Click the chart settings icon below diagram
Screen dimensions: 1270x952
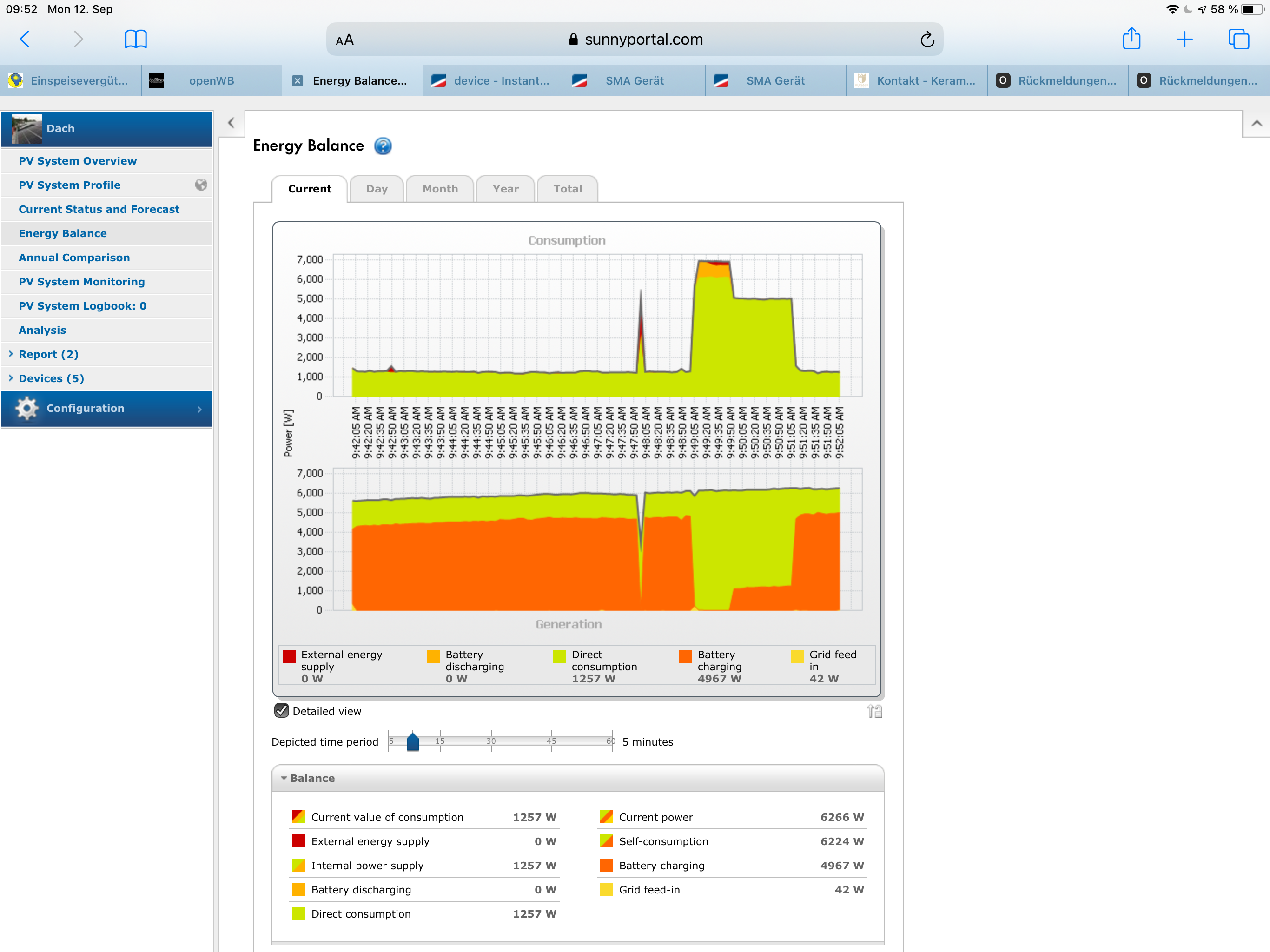click(874, 711)
